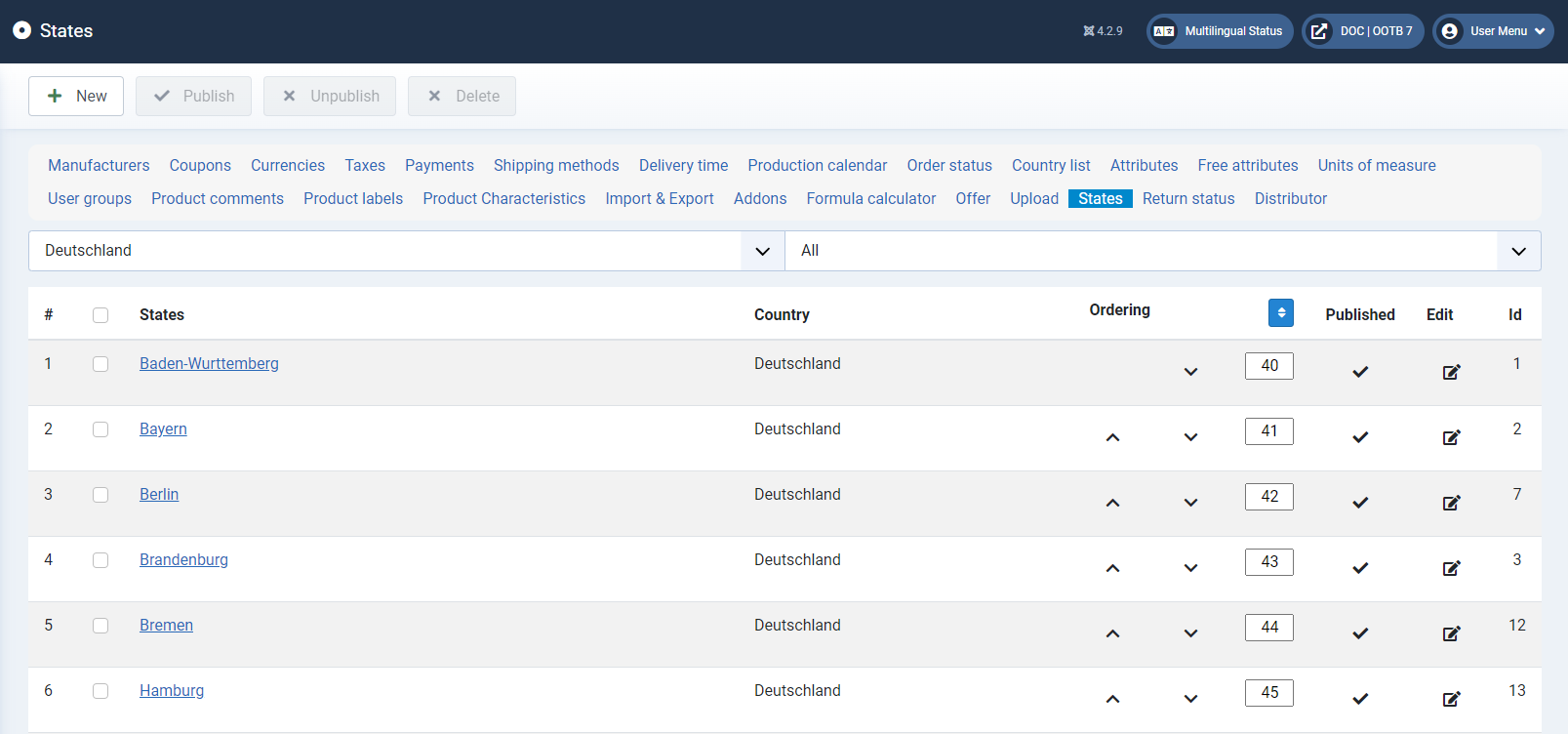Image resolution: width=1568 pixels, height=734 pixels.
Task: Open Multilingual Status panel
Action: (1220, 31)
